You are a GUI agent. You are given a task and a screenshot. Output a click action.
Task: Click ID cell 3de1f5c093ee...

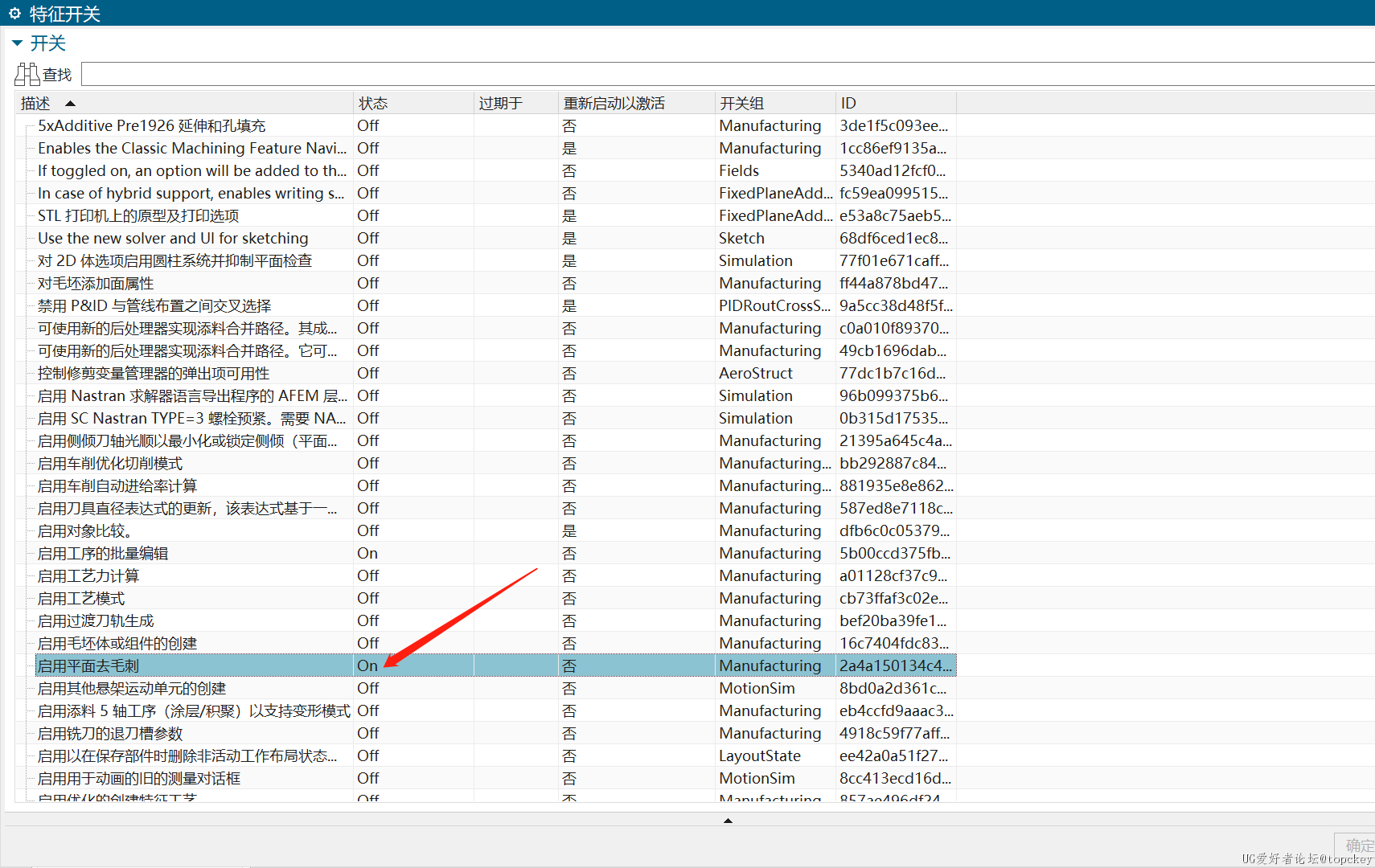click(894, 125)
